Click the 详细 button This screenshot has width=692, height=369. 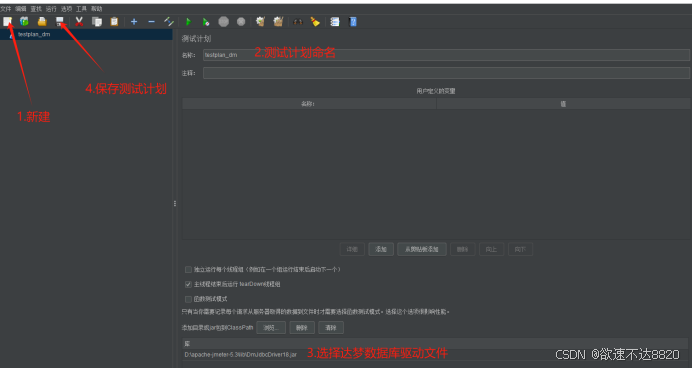tap(352, 249)
